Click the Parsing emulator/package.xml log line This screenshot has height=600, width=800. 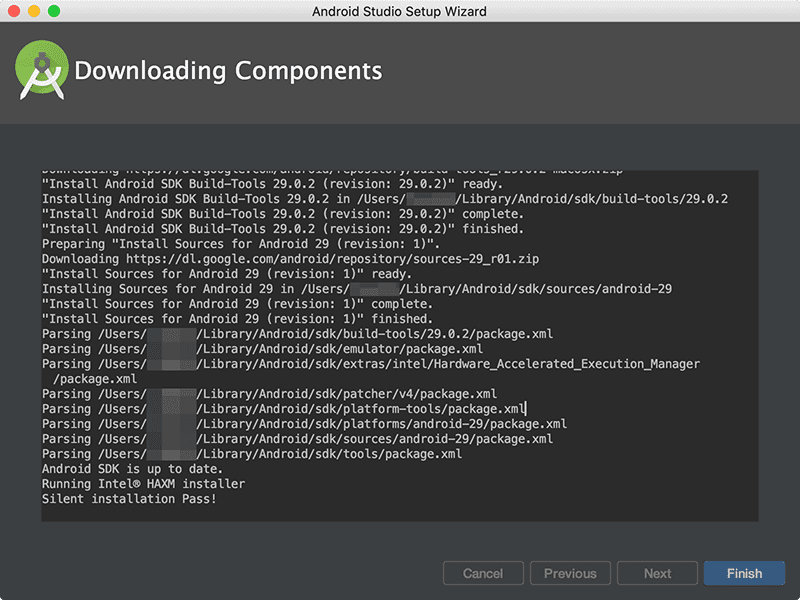point(262,348)
